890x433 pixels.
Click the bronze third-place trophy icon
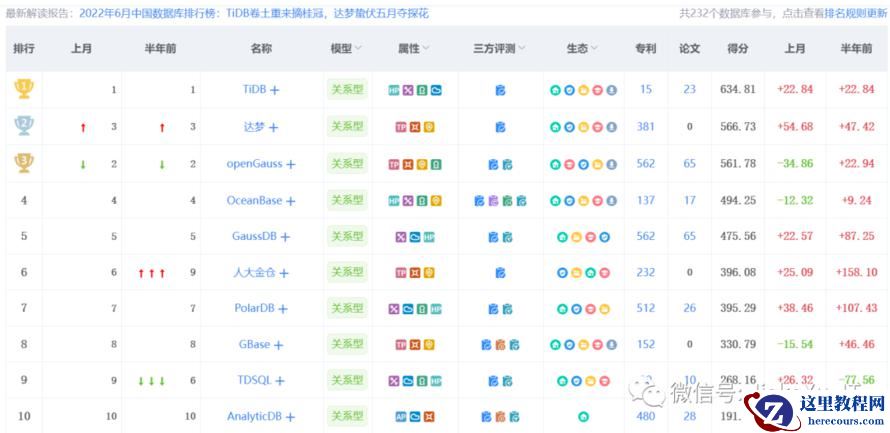tap(23, 163)
